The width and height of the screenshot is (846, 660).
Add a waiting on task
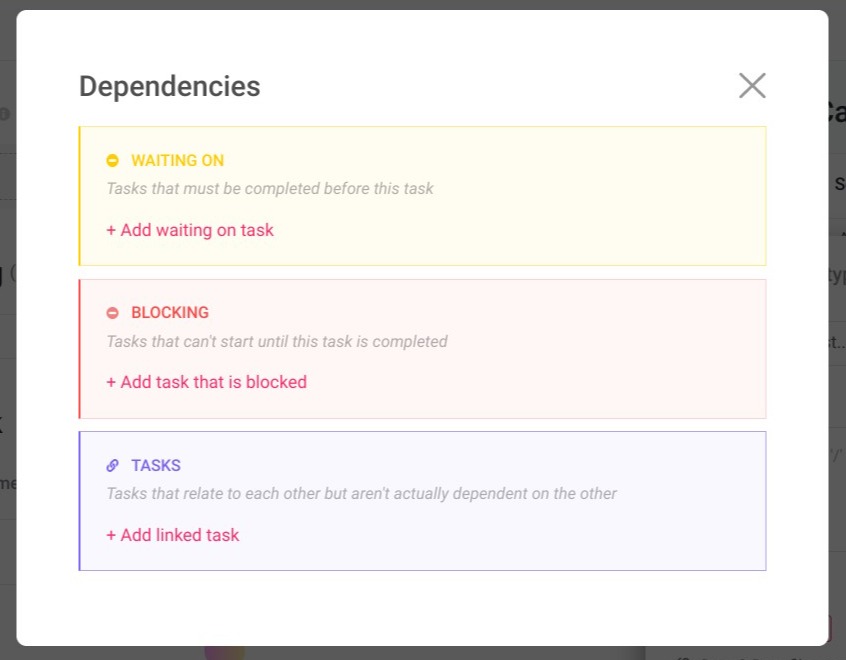pyautogui.click(x=190, y=230)
